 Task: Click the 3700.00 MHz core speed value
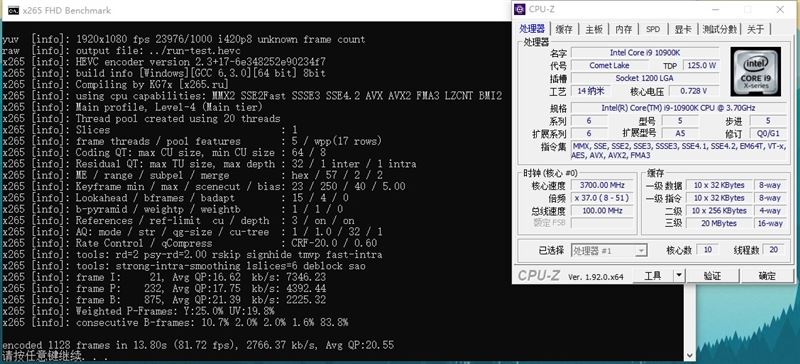[x=602, y=185]
